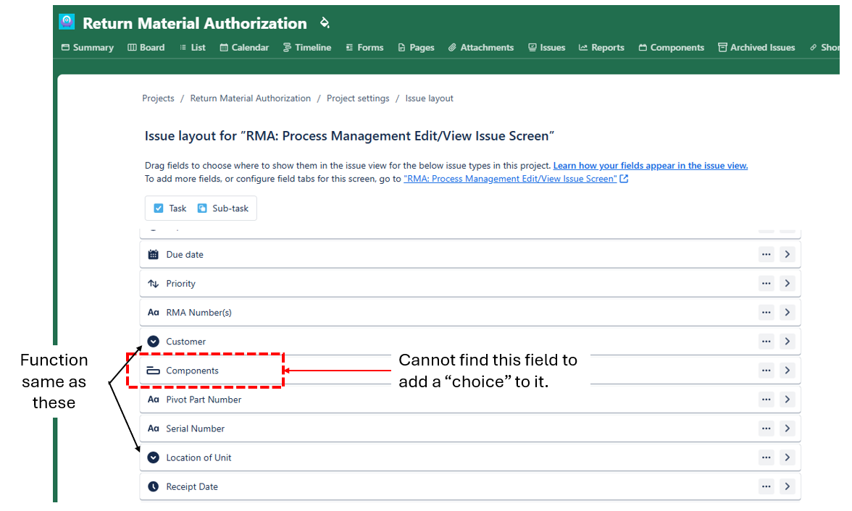The height and width of the screenshot is (511, 852).
Task: Click the Customer dropdown field icon
Action: [153, 341]
